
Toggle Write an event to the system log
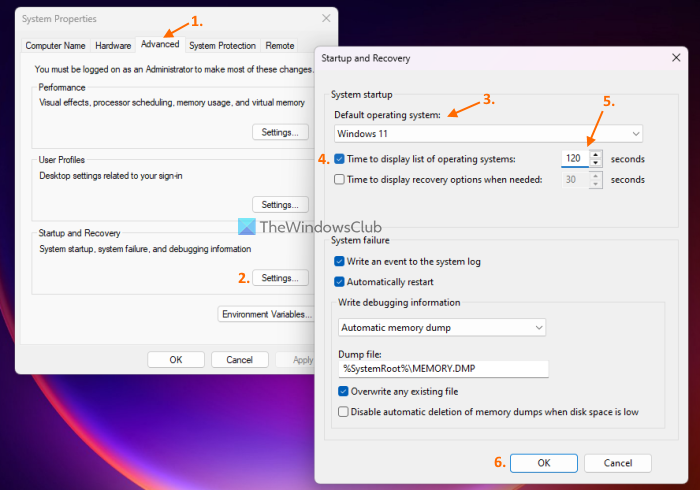(x=339, y=262)
